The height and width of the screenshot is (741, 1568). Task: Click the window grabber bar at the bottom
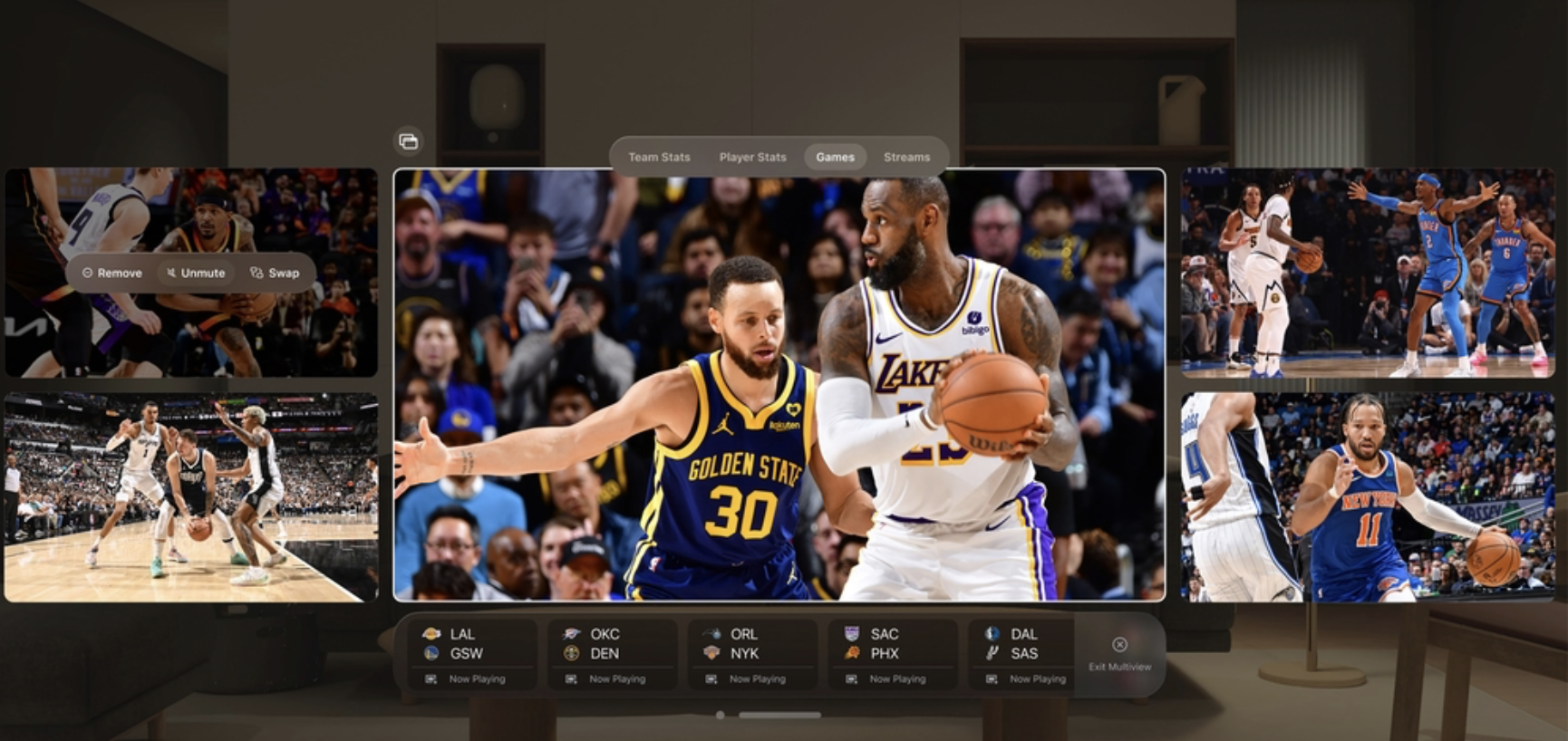click(779, 715)
